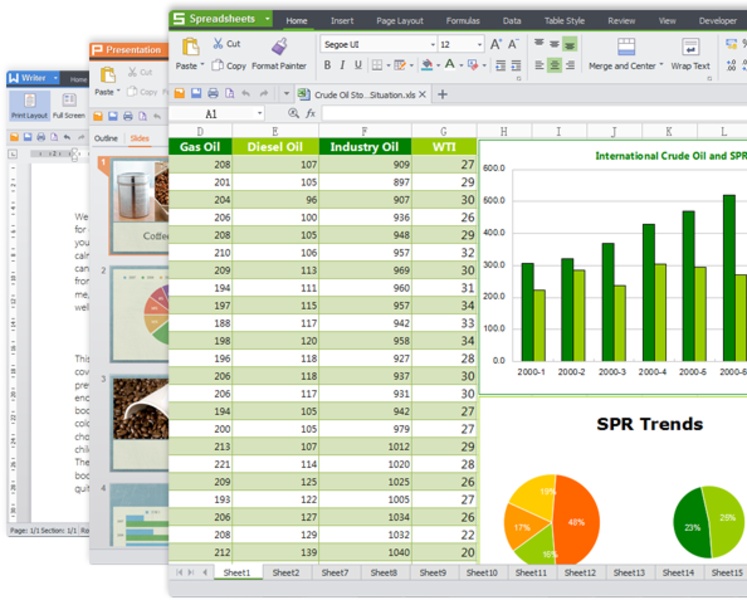Click the fx insert function icon
The height and width of the screenshot is (600, 747).
click(310, 113)
